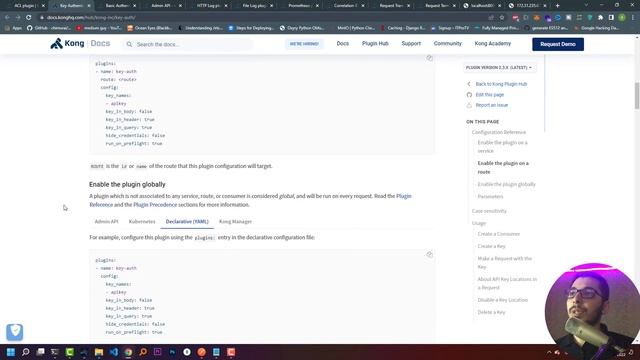Click the warning icon beside Report an issue
The width and height of the screenshot is (640, 360).
[x=469, y=105]
